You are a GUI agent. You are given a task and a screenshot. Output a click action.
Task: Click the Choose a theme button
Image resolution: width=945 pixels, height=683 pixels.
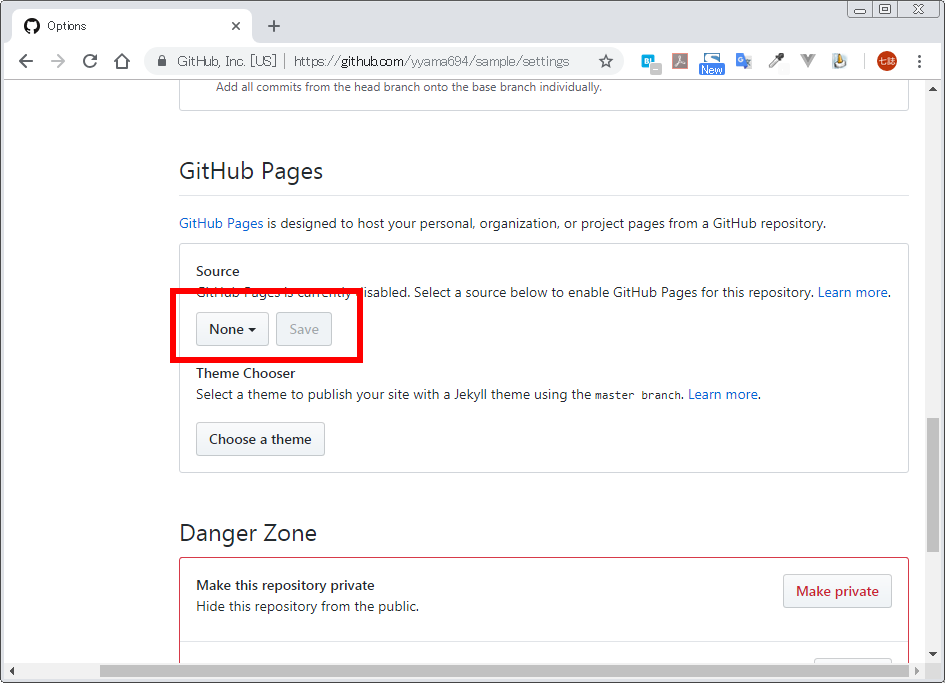[260, 439]
